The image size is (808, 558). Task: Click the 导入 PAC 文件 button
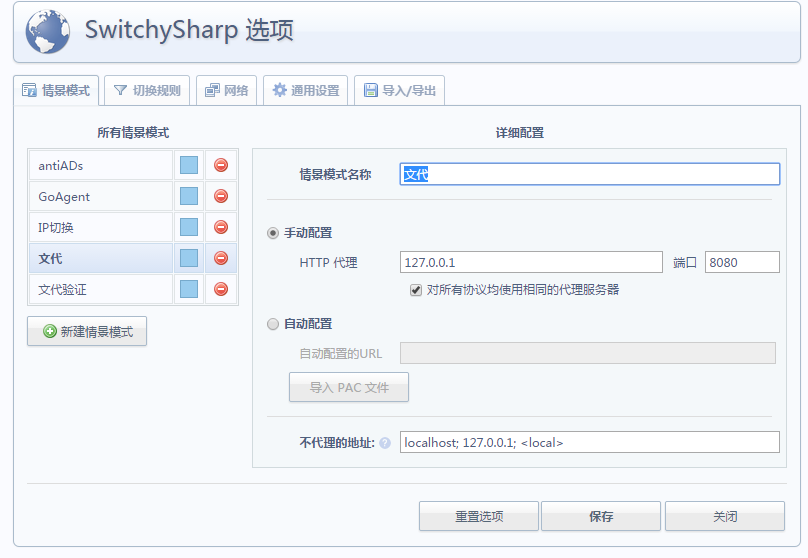[349, 387]
